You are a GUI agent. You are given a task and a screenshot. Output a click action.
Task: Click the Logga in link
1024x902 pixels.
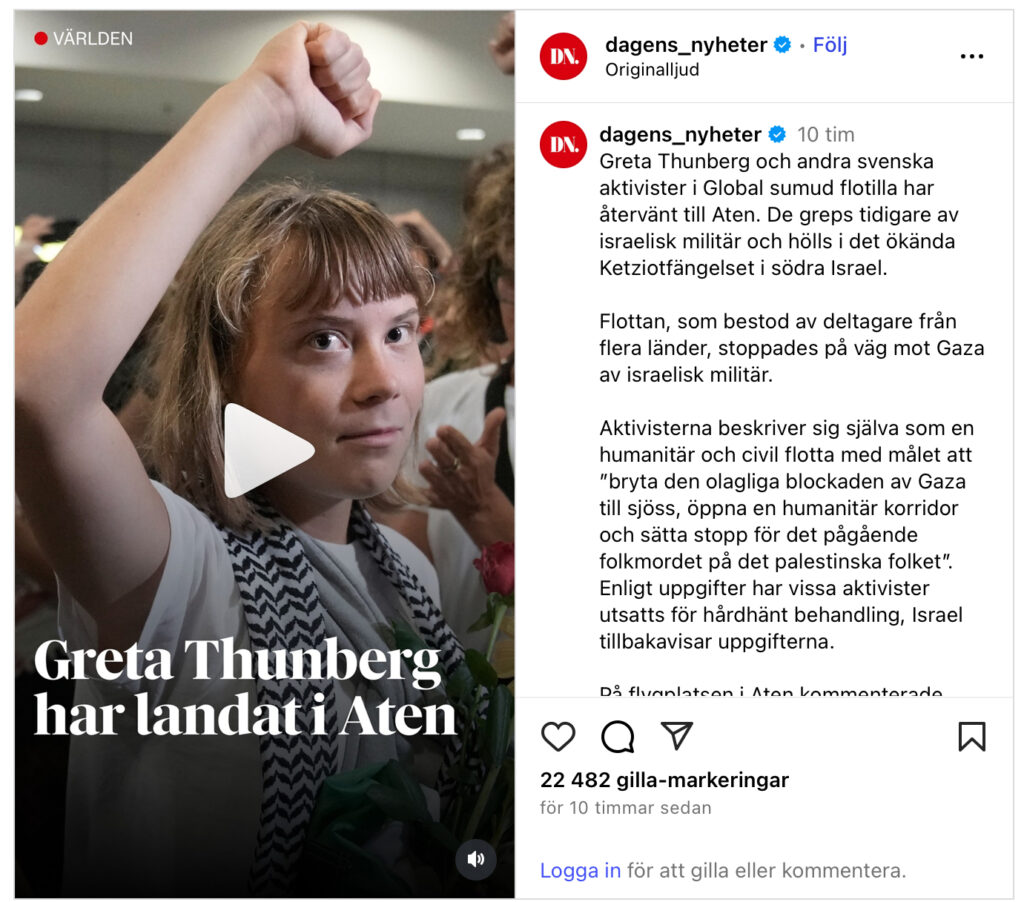[580, 870]
